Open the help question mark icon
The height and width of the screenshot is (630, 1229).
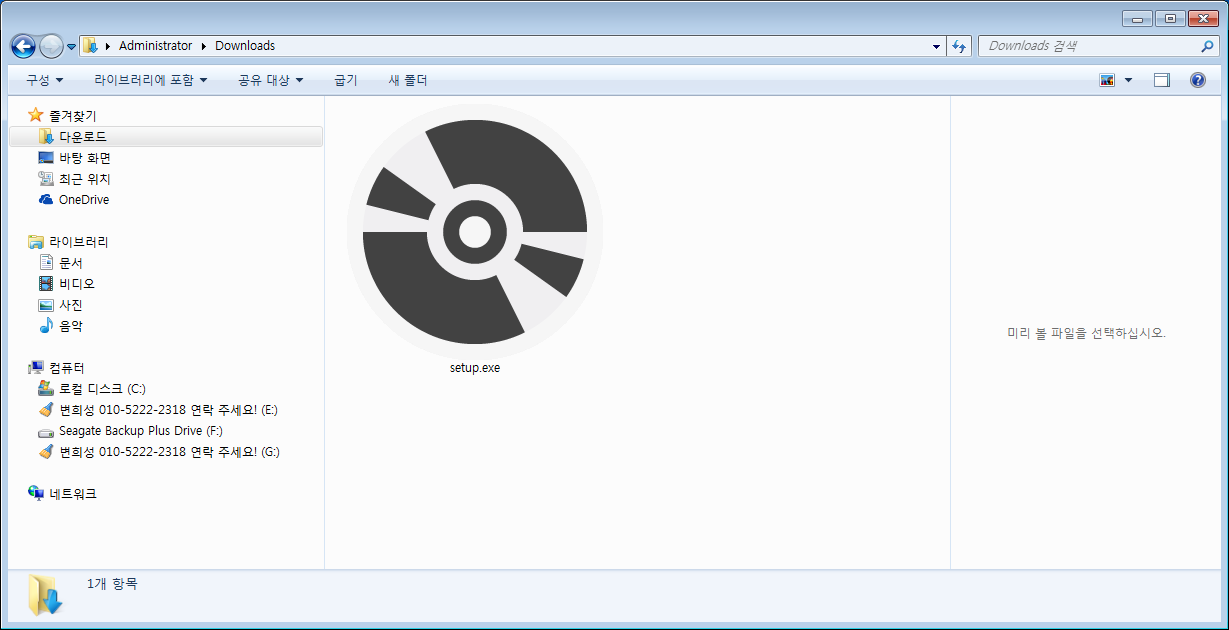(x=1197, y=80)
